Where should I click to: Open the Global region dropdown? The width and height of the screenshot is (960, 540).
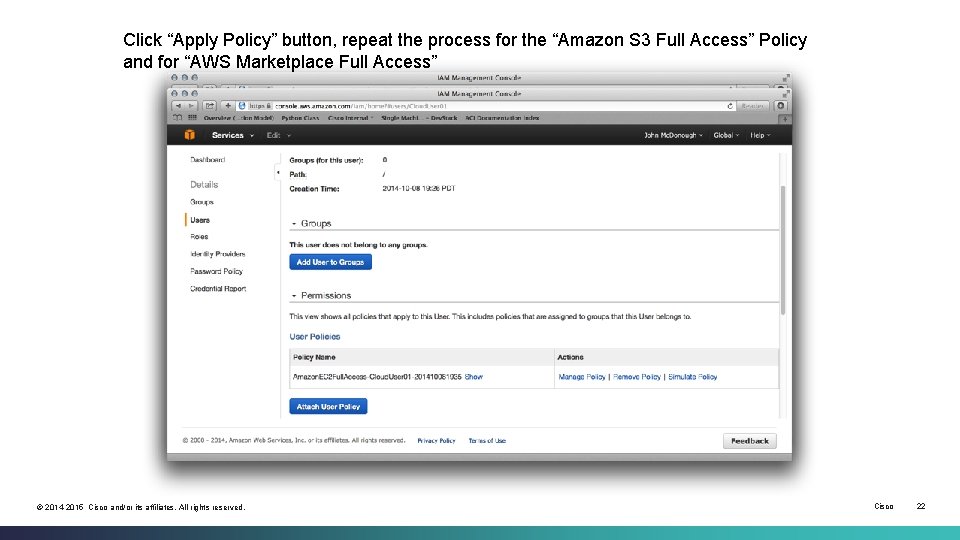[726, 135]
